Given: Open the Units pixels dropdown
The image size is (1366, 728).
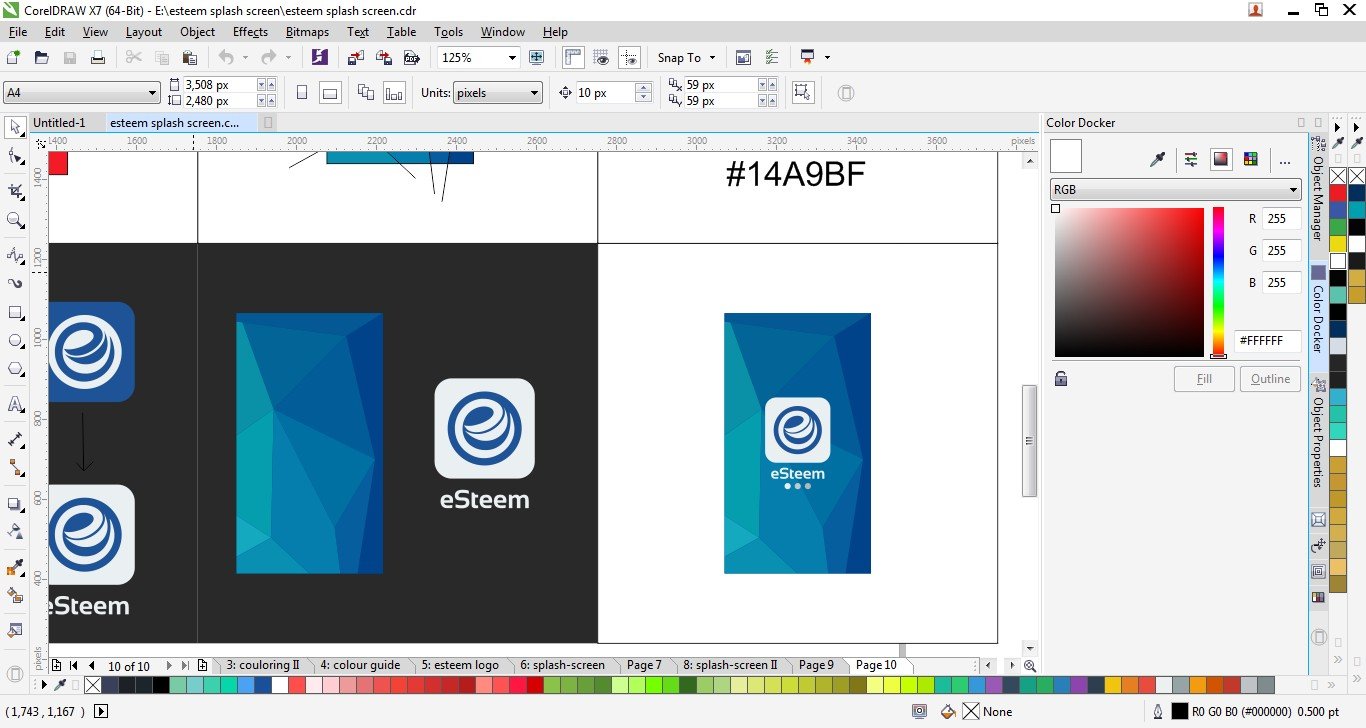Looking at the screenshot, I should (x=535, y=93).
